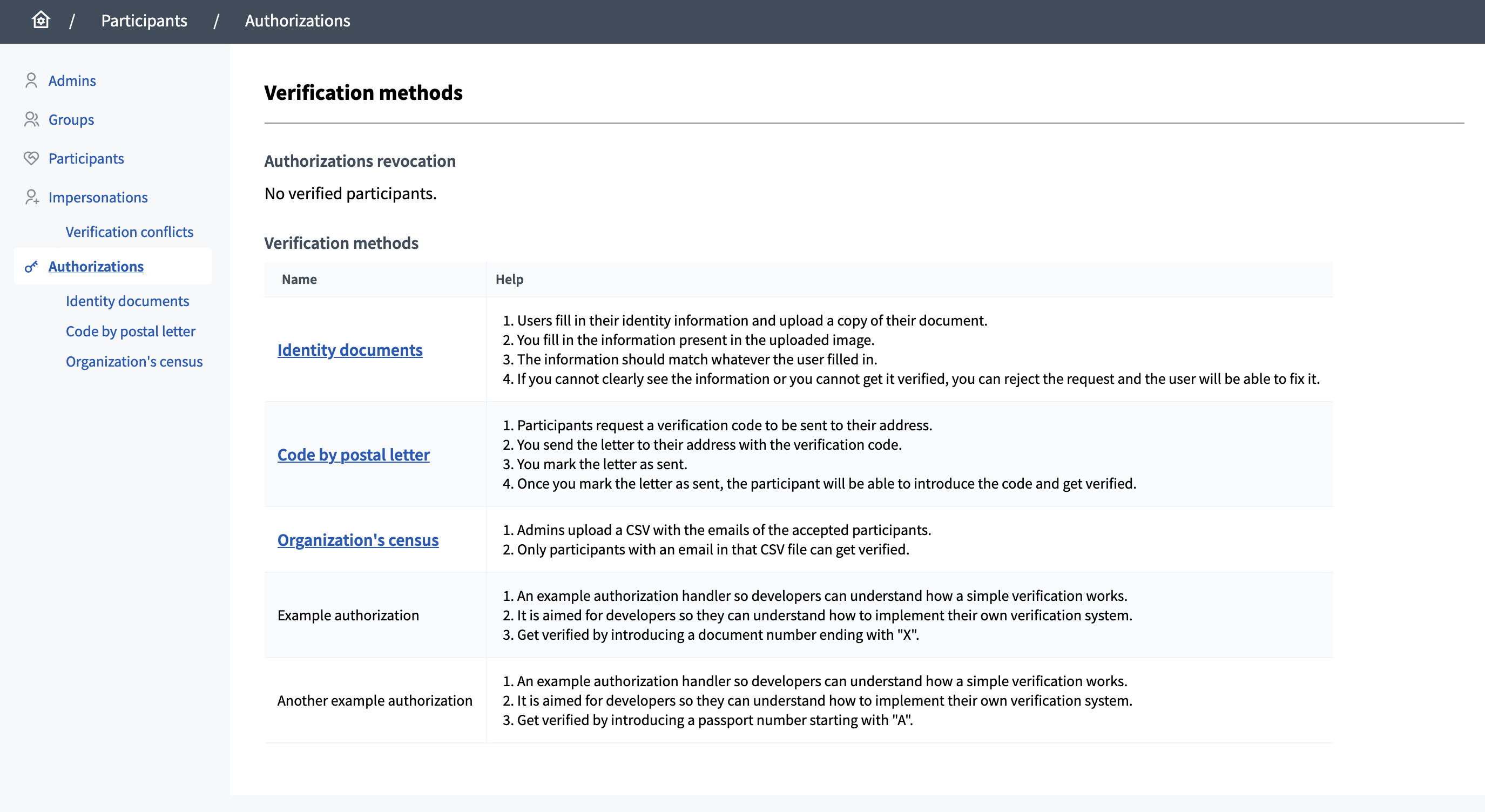Click Organization's census in the verification methods table
This screenshot has height=812, width=1485.
click(x=358, y=540)
